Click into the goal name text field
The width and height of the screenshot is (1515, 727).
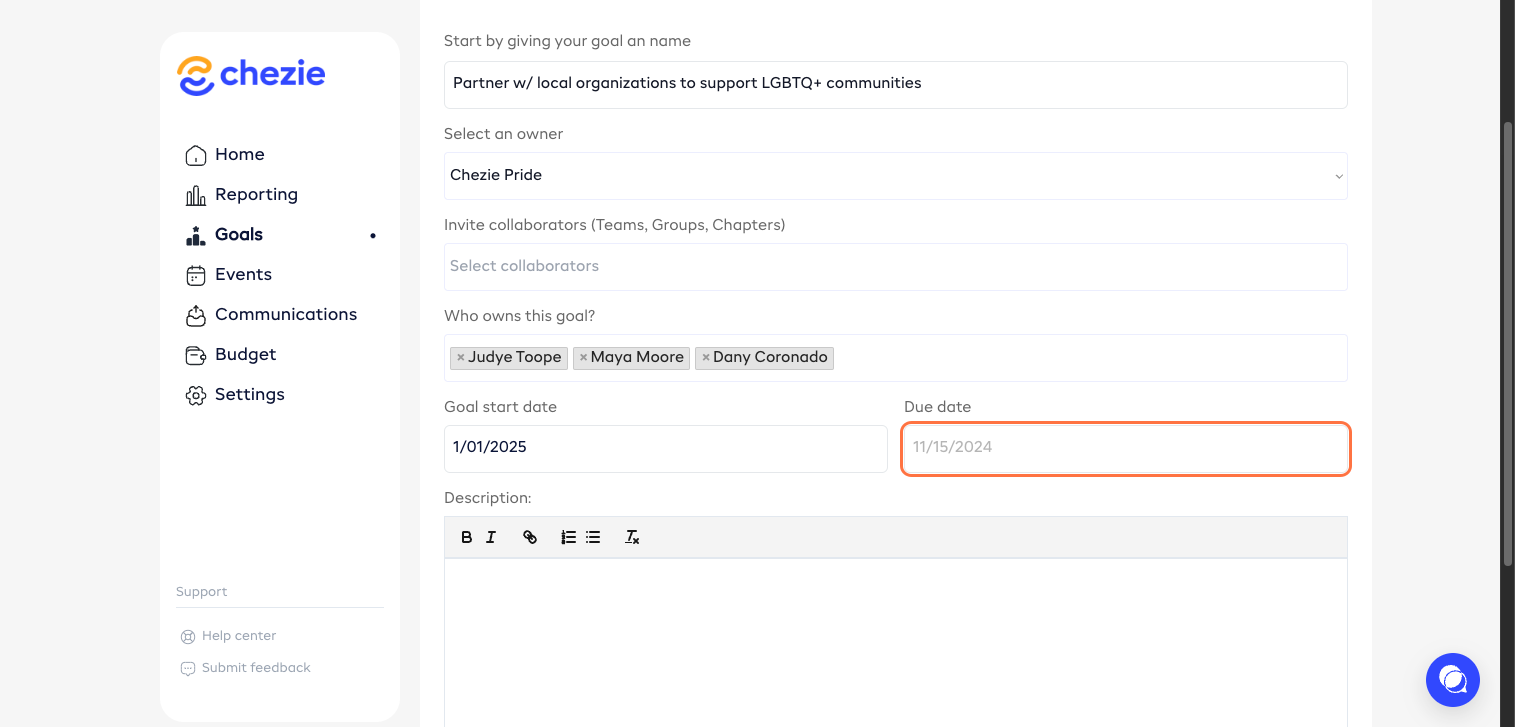(895, 84)
